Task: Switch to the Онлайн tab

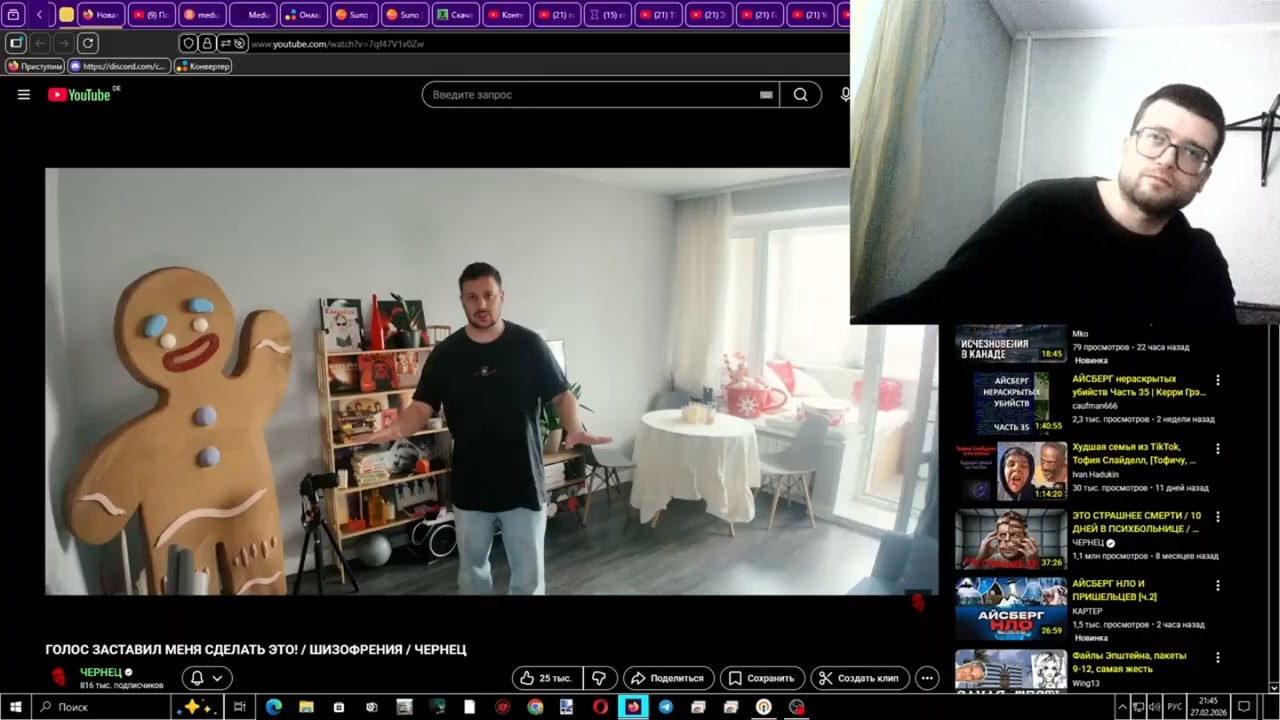Action: [303, 15]
